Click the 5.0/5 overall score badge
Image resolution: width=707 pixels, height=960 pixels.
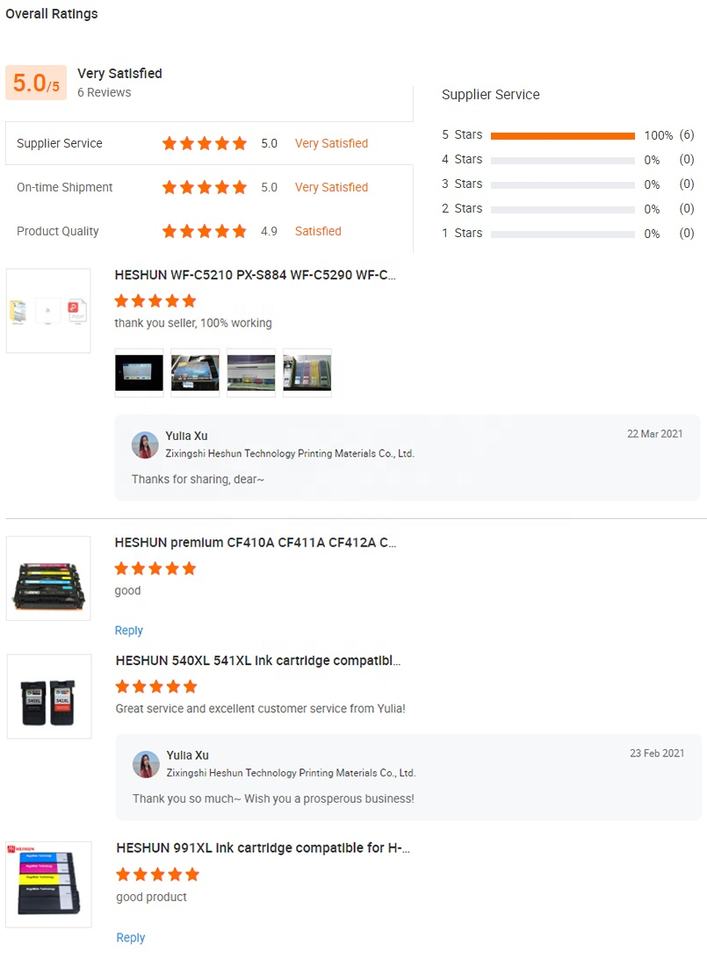point(36,83)
